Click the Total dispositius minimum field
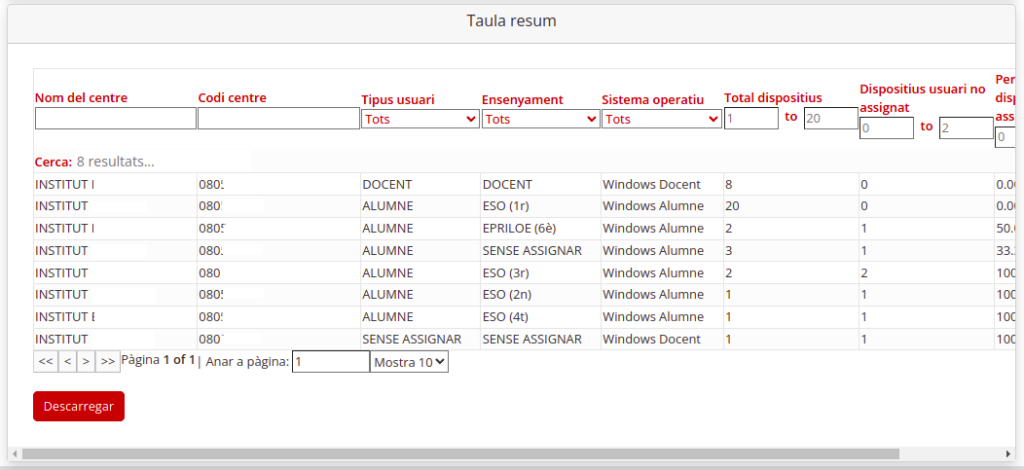The height and width of the screenshot is (470, 1024). coord(751,118)
